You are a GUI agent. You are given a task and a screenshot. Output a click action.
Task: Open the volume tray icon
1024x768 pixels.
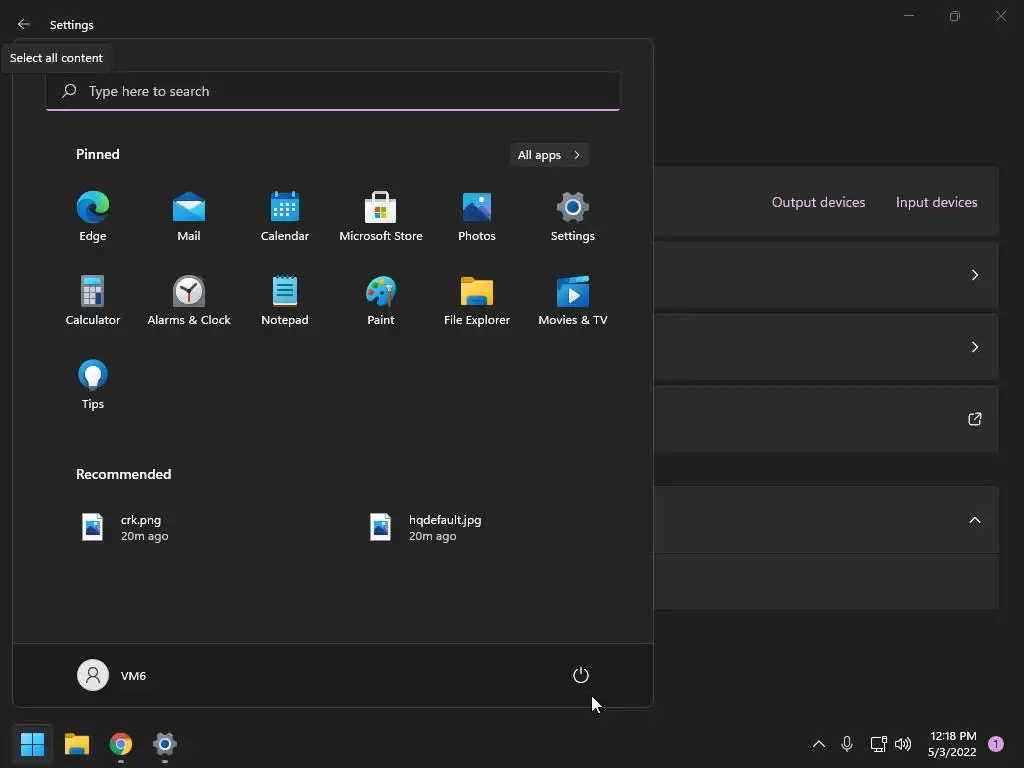tap(903, 744)
